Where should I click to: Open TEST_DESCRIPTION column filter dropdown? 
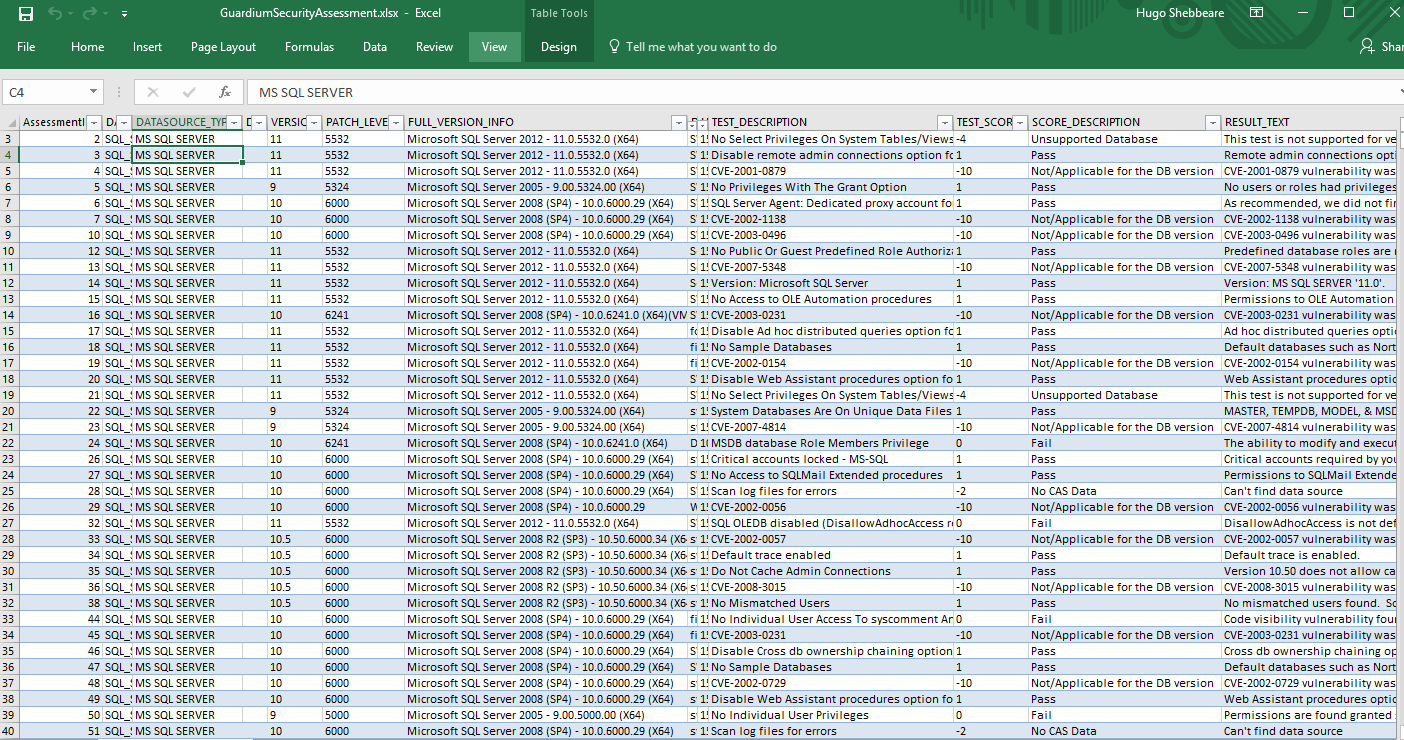[945, 122]
